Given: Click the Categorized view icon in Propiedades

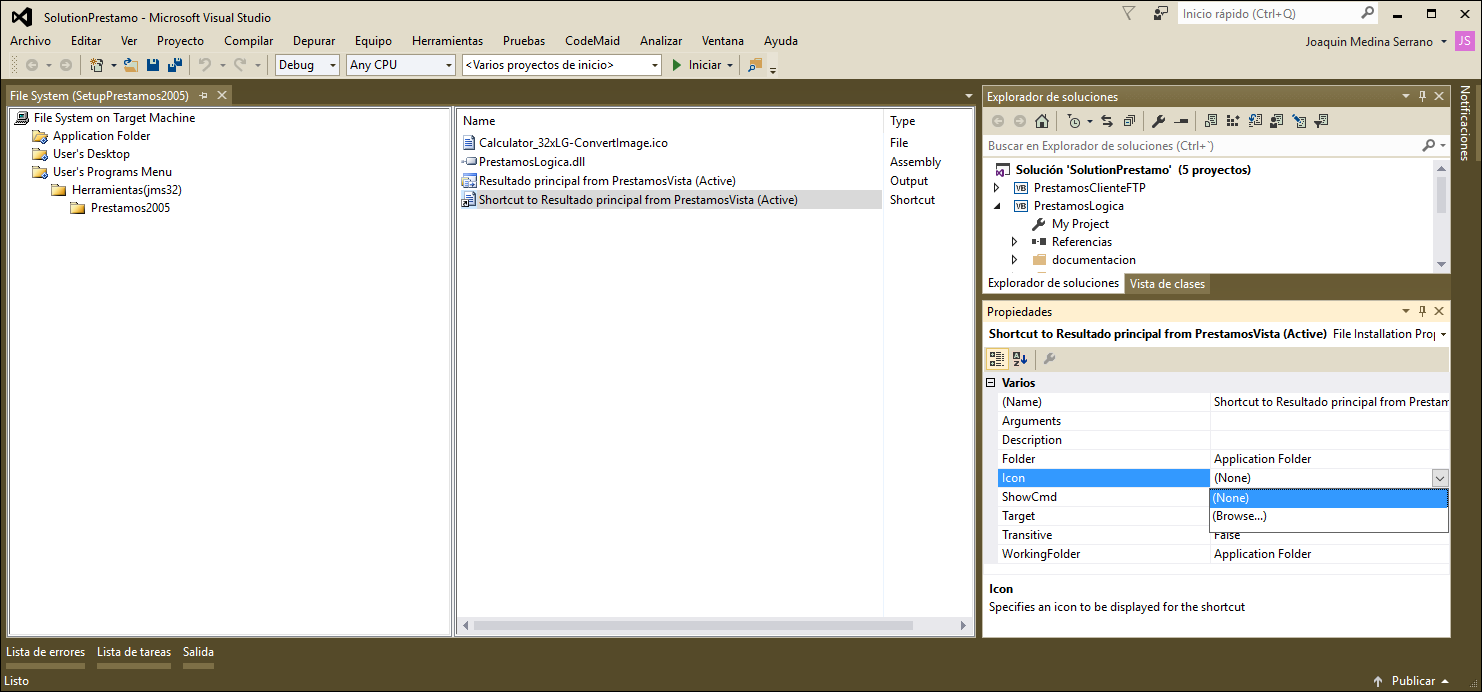Looking at the screenshot, I should [997, 359].
